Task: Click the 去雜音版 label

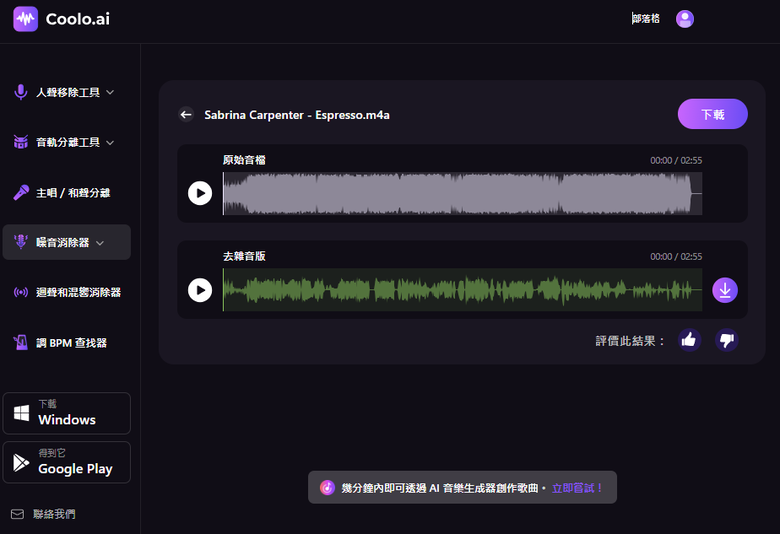Action: (x=244, y=256)
